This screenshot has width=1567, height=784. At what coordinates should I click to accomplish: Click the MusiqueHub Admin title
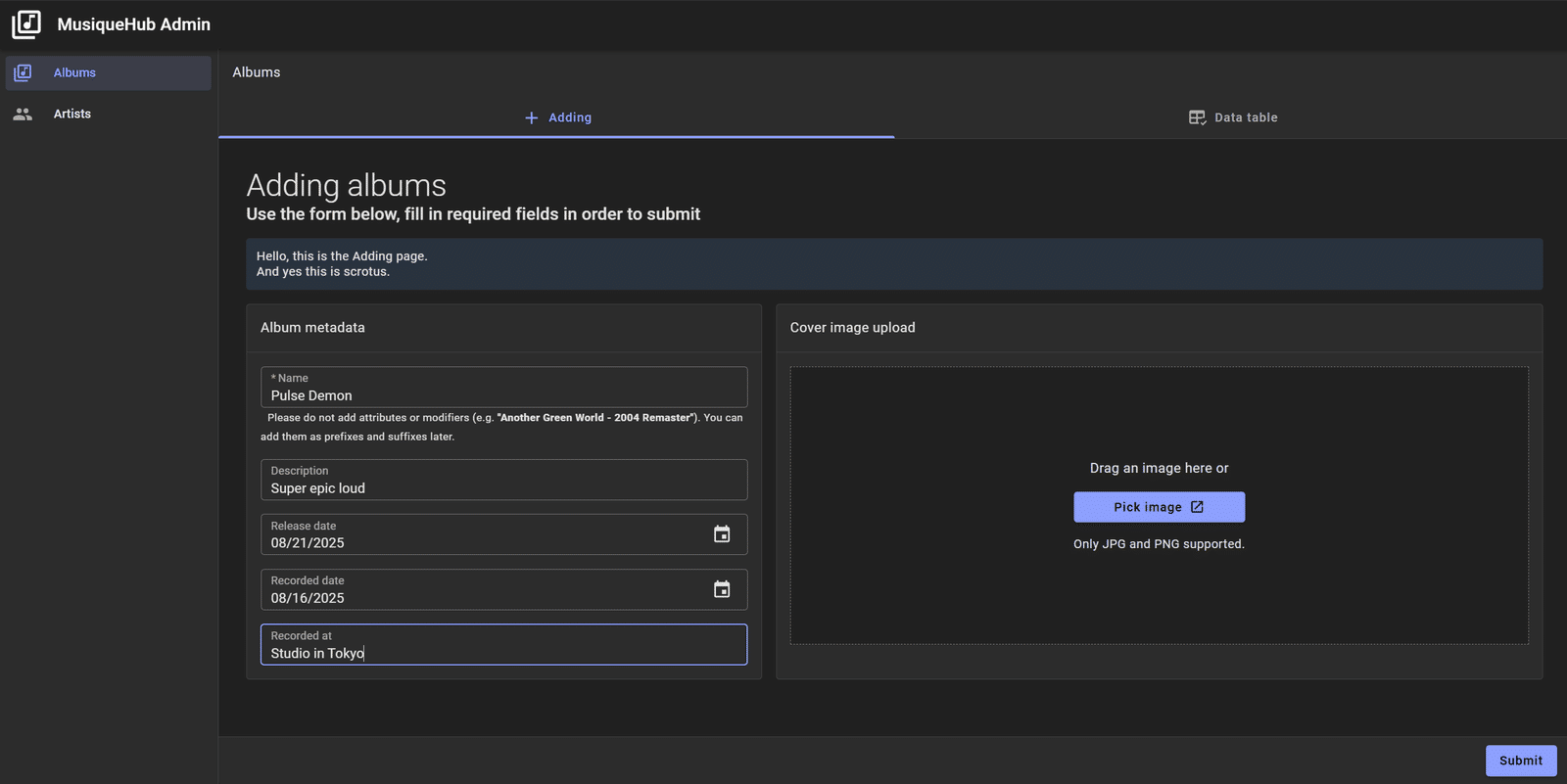pos(134,24)
